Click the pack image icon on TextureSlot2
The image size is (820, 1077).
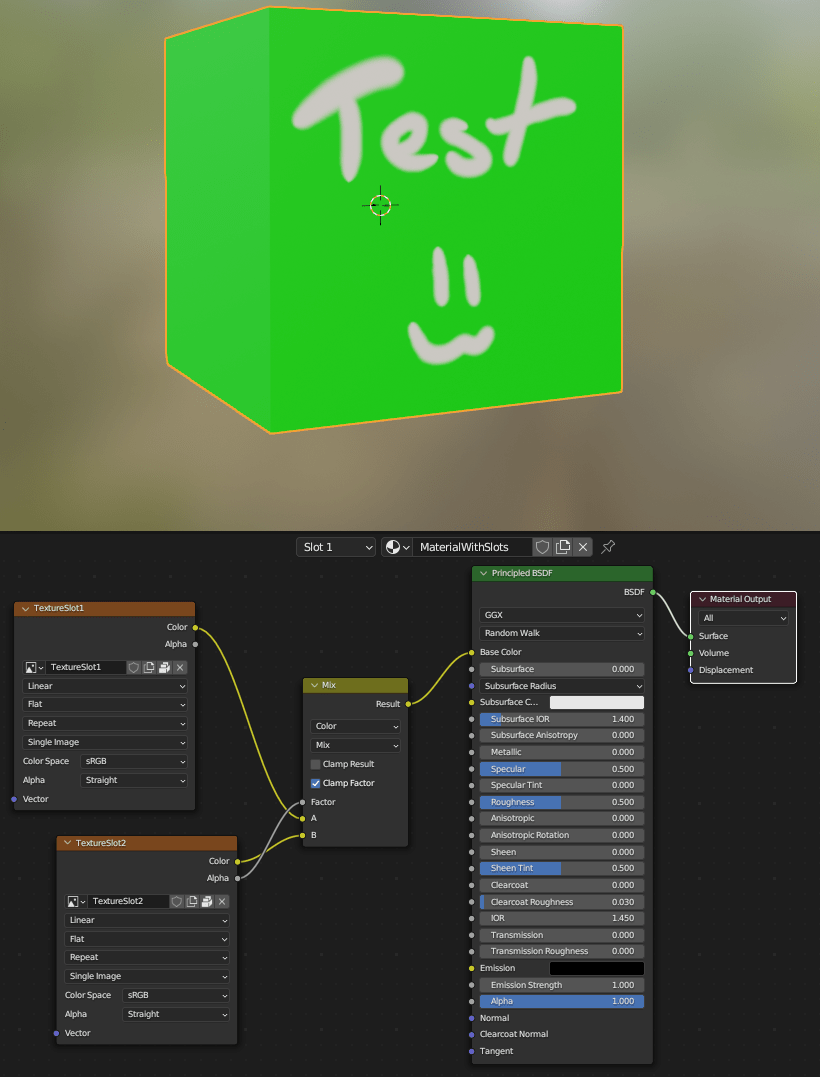pos(205,901)
